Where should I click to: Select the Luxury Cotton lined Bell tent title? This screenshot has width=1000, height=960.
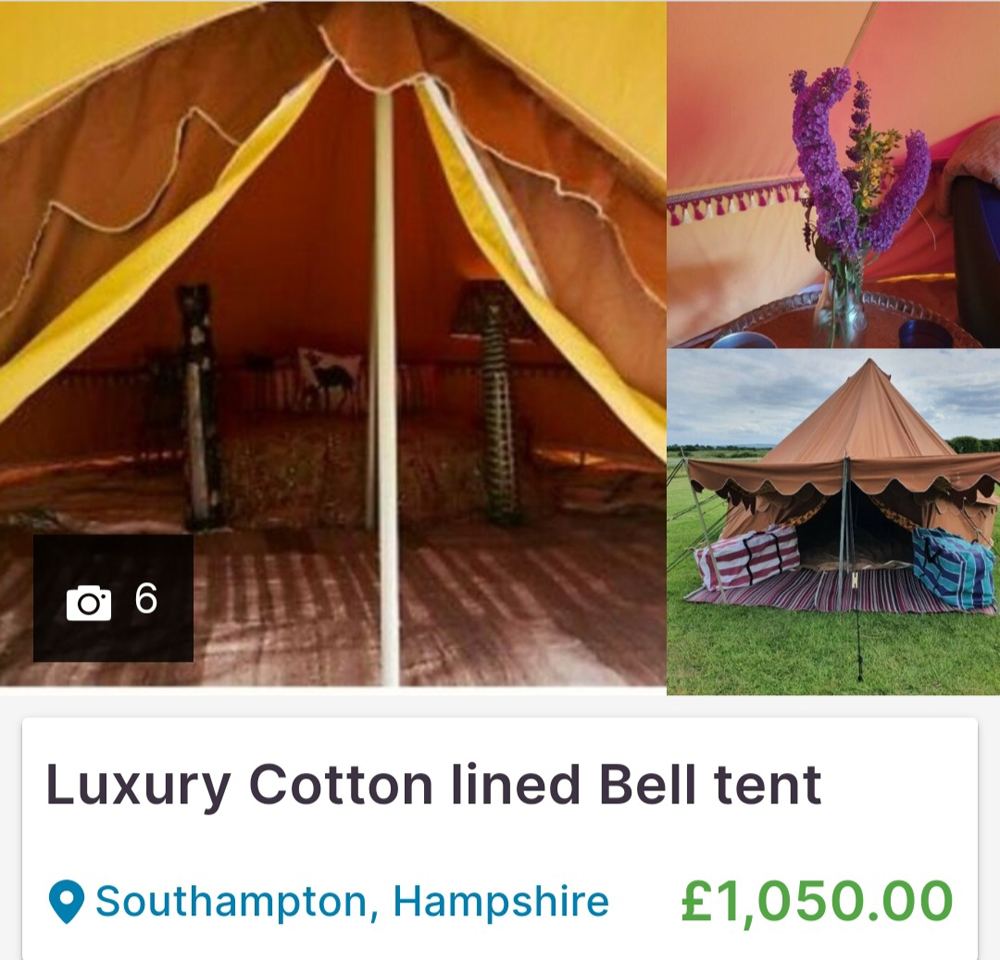434,786
